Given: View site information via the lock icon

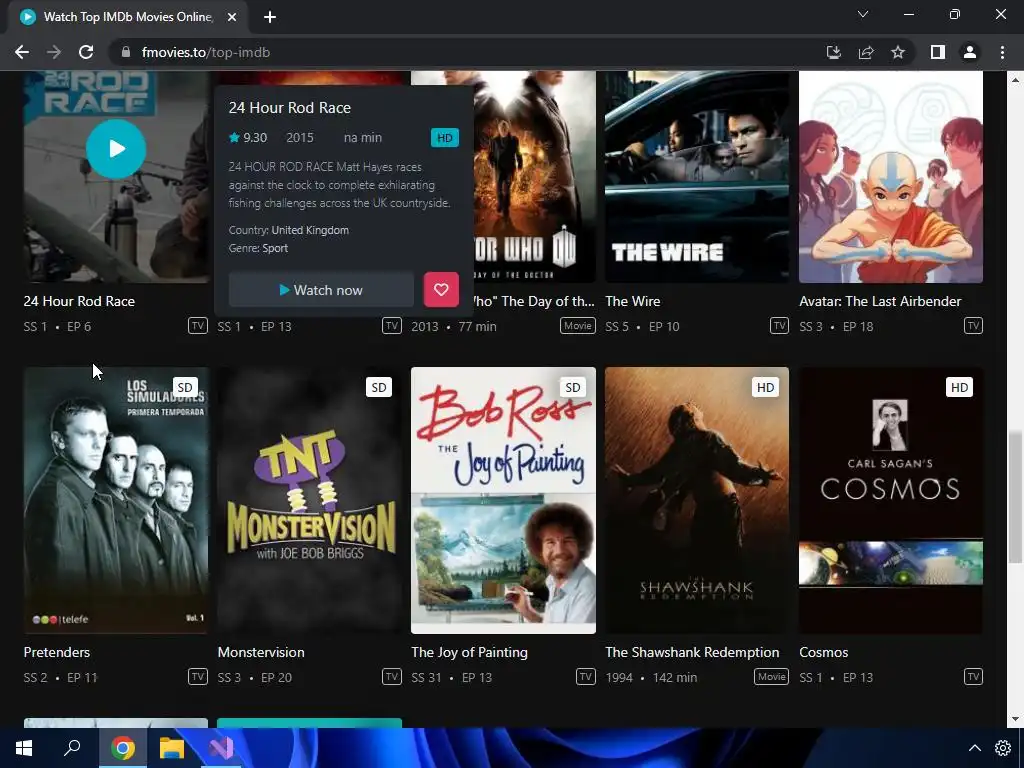Looking at the screenshot, I should [x=126, y=52].
